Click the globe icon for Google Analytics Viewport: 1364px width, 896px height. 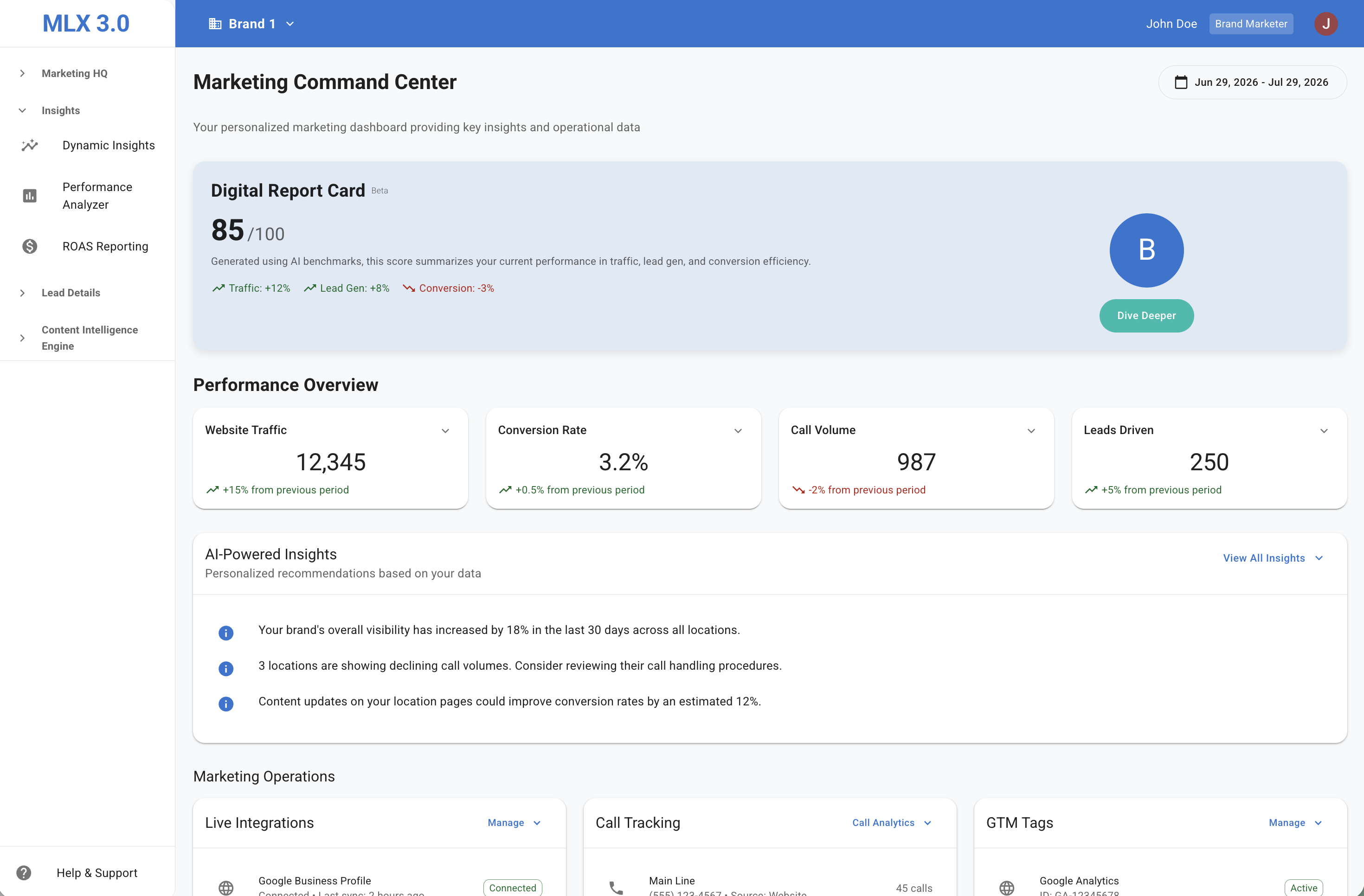[x=1007, y=887]
